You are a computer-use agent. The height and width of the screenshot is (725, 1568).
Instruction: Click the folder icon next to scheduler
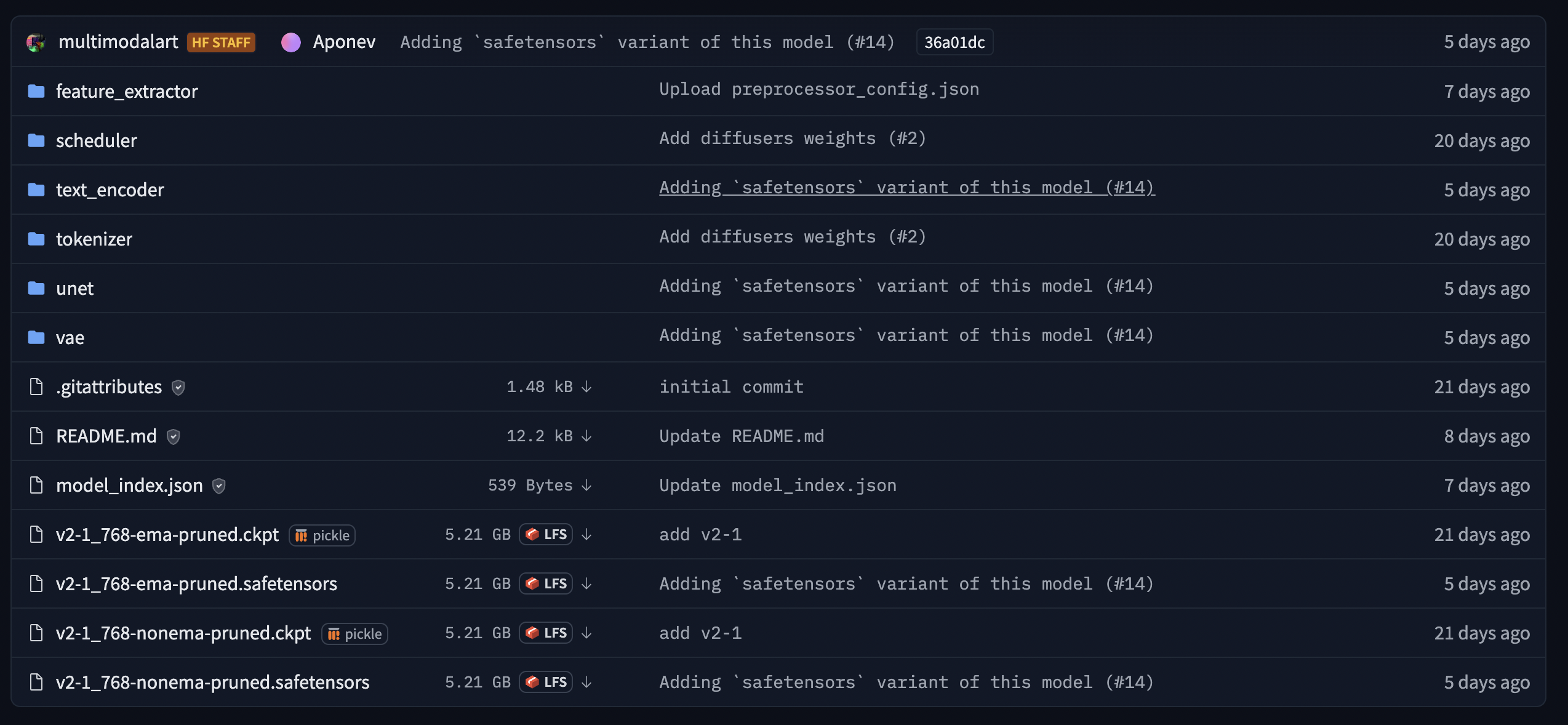pyautogui.click(x=36, y=140)
